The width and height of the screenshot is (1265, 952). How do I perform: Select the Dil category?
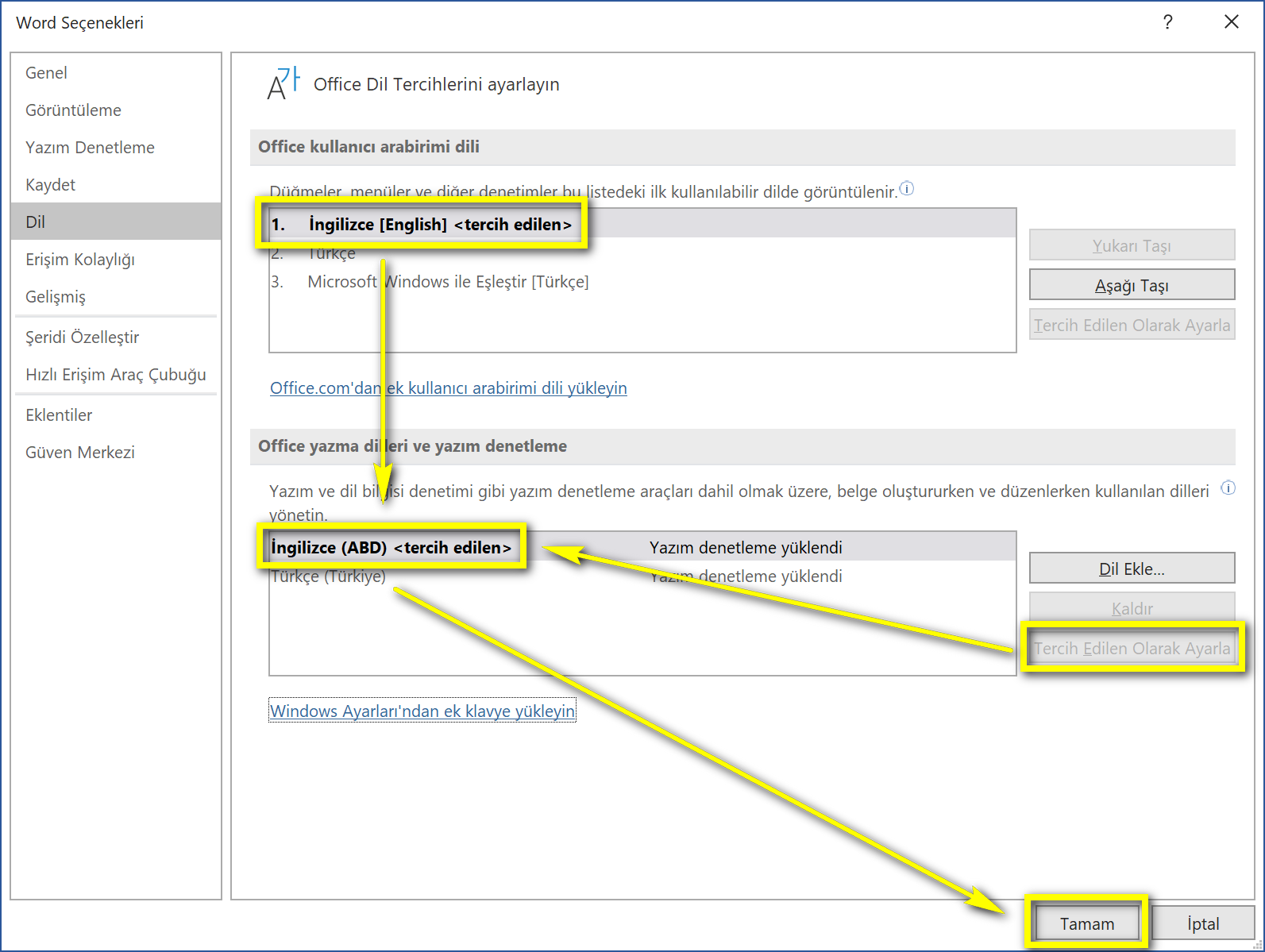(x=116, y=222)
